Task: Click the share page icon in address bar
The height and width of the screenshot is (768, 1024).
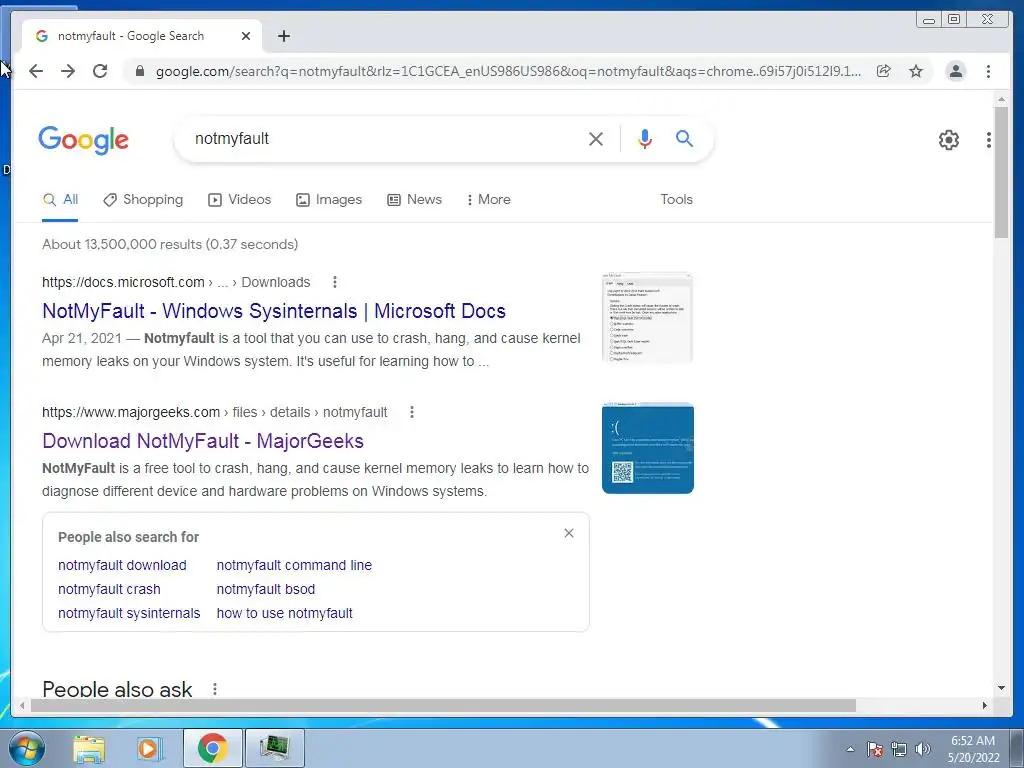Action: [x=884, y=71]
